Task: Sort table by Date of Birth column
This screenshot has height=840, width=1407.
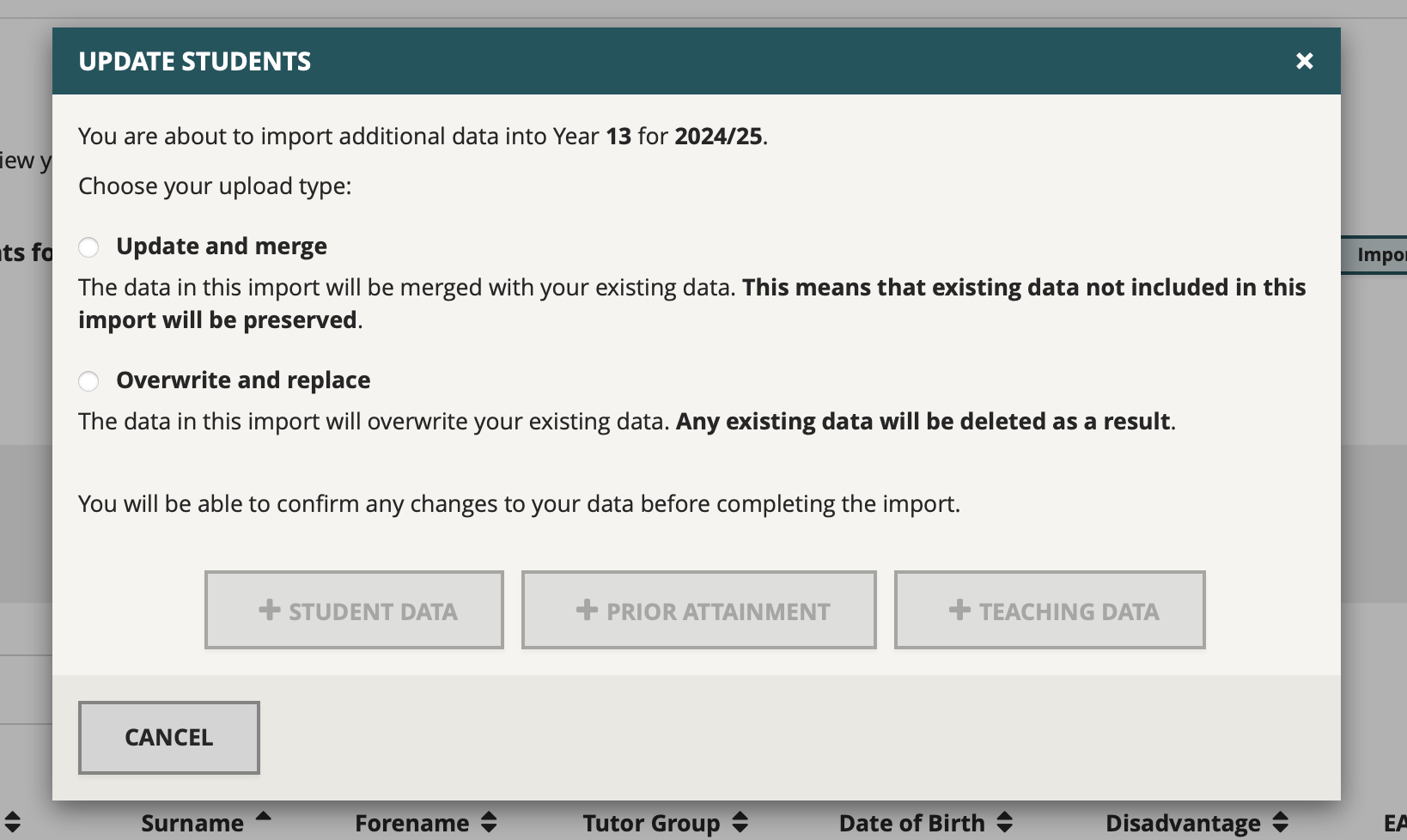Action: point(926,823)
